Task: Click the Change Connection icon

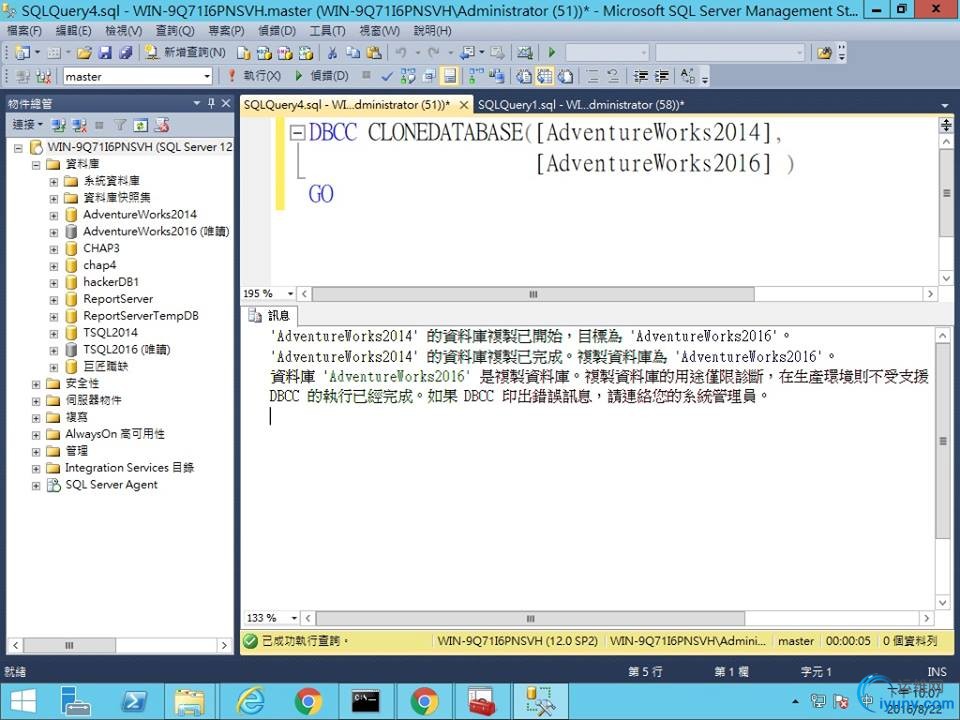Action: [x=43, y=76]
